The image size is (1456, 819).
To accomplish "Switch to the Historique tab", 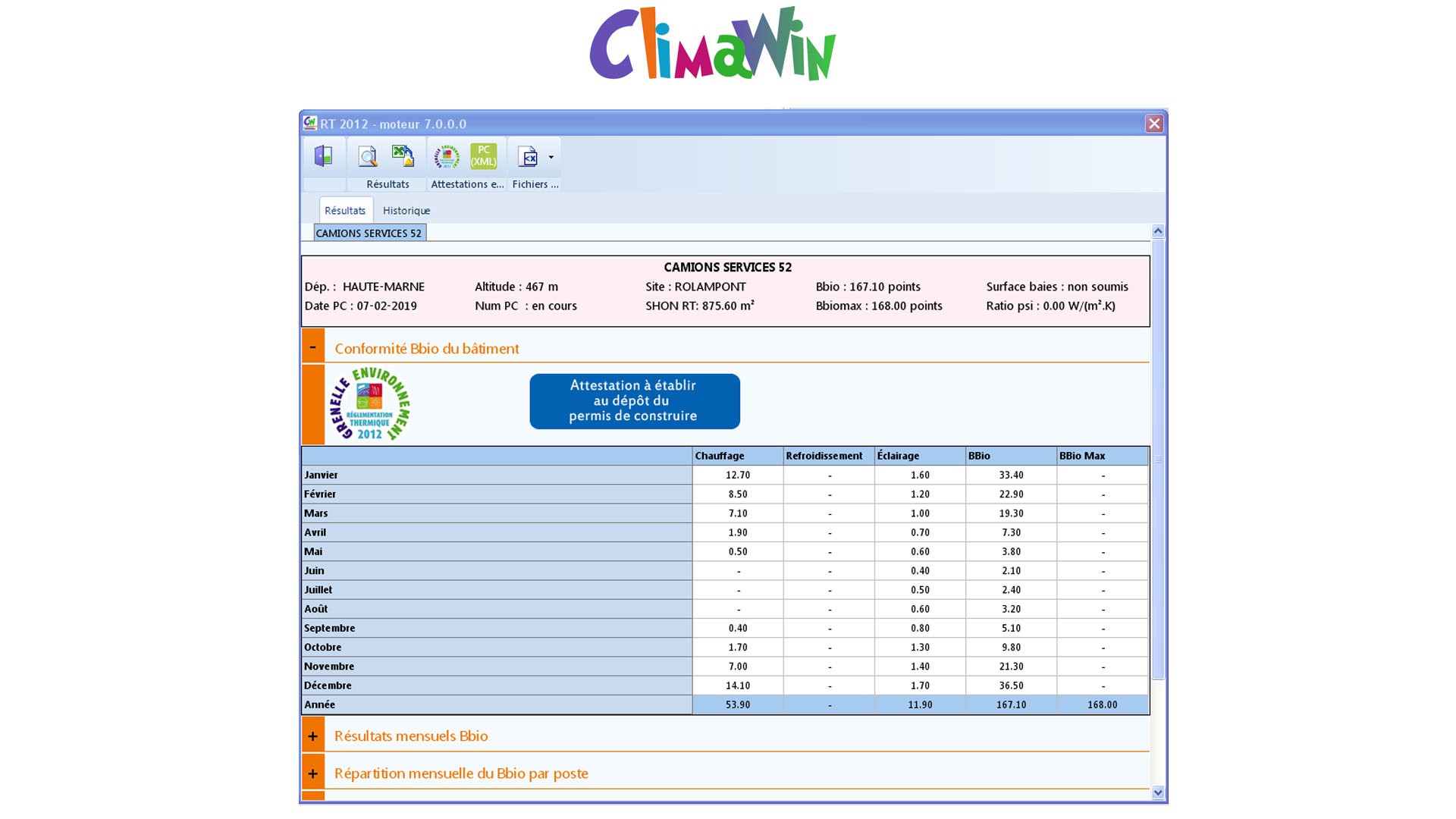I will 406,211.
